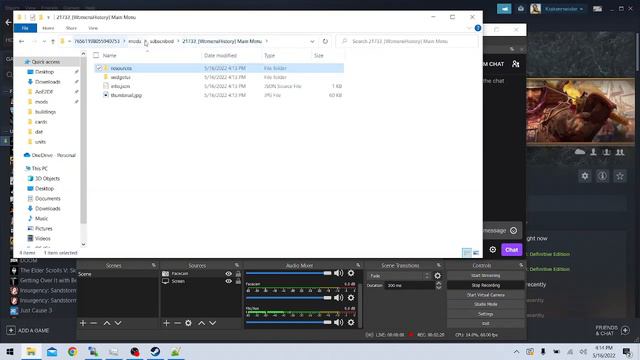Click Start Virtual Camera button

(x=485, y=295)
